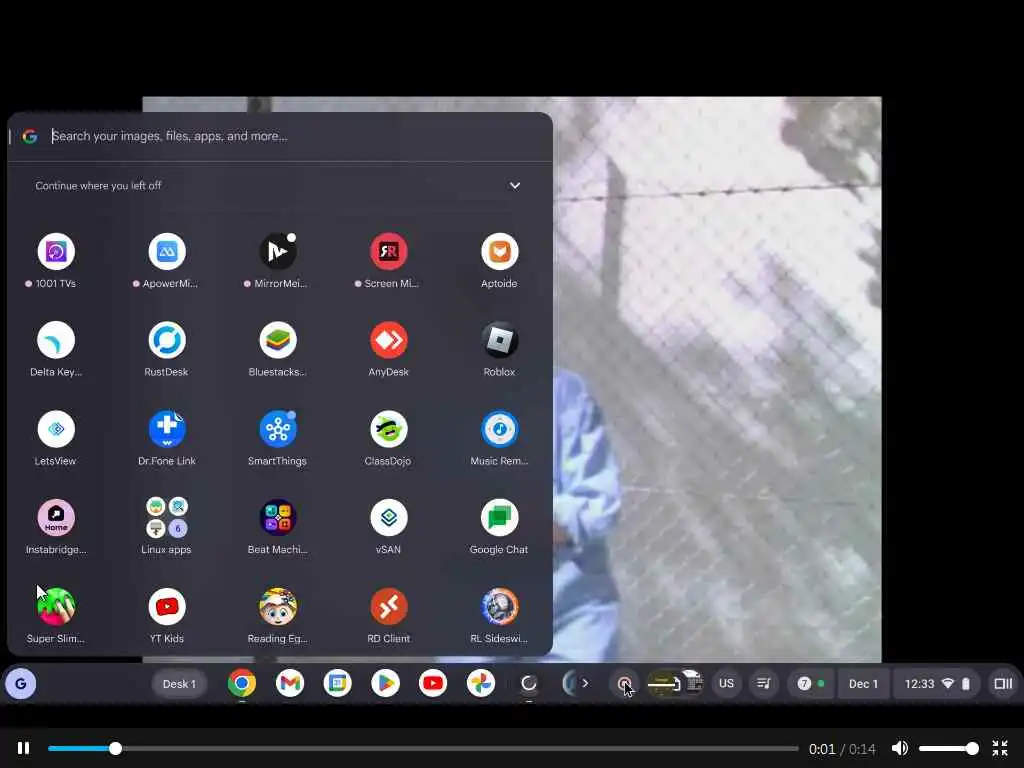Click the overview button at shelf end
Screen dimensions: 1024x768
click(1003, 684)
